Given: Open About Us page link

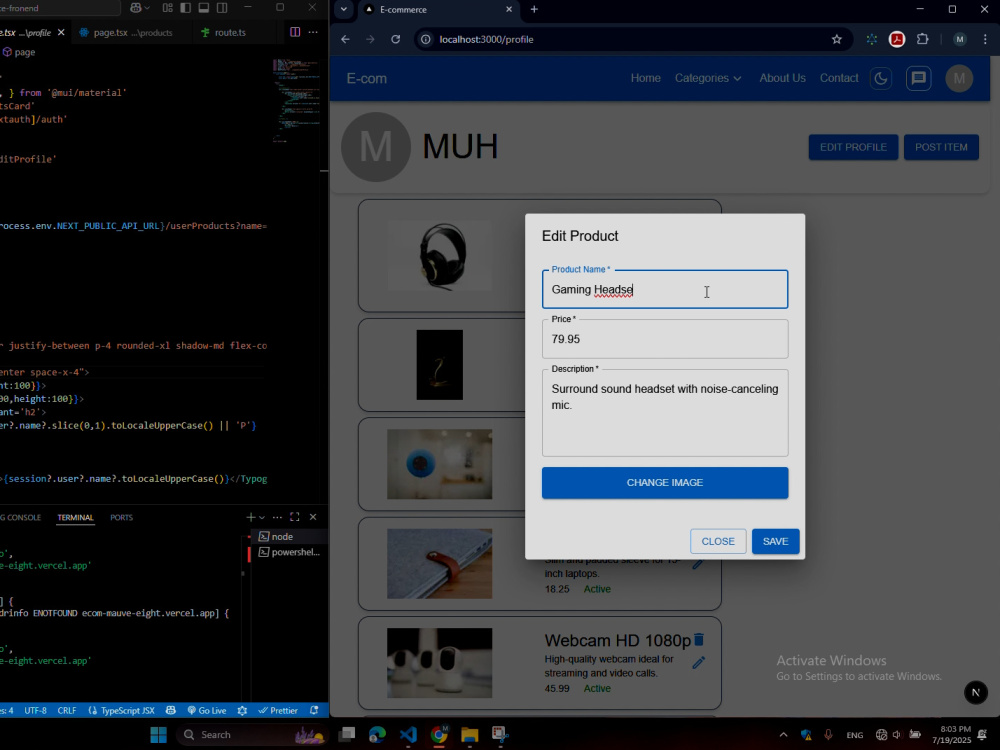Looking at the screenshot, I should [782, 78].
